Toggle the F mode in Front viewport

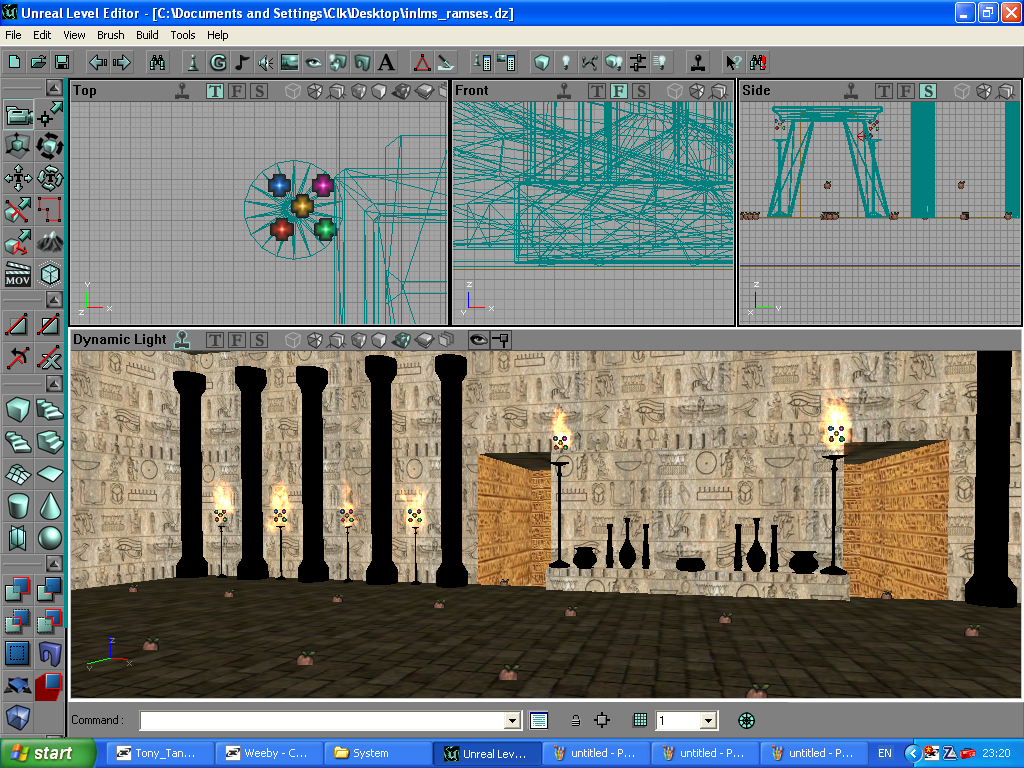(x=618, y=91)
